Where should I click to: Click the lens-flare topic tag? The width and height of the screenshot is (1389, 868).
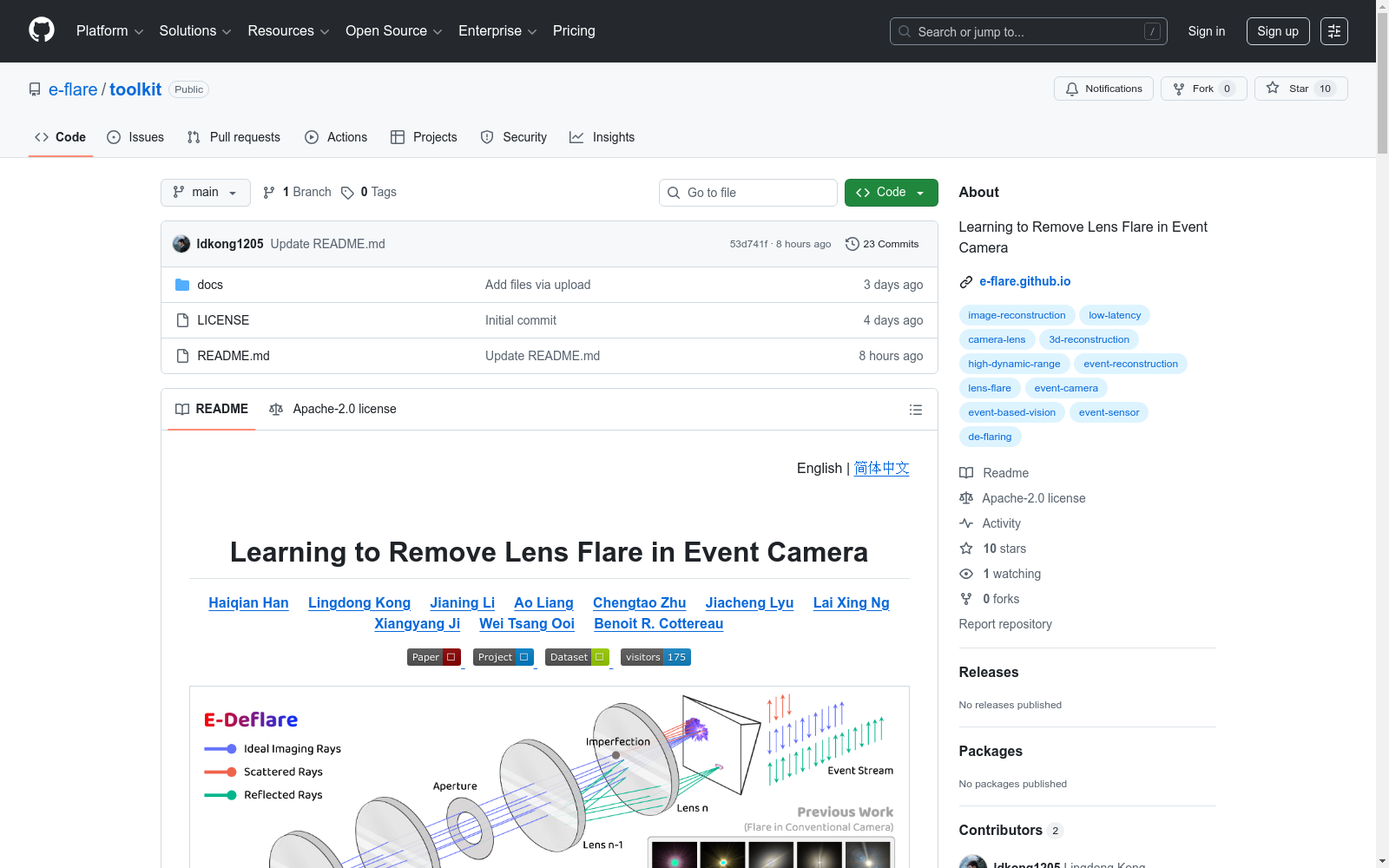click(990, 388)
